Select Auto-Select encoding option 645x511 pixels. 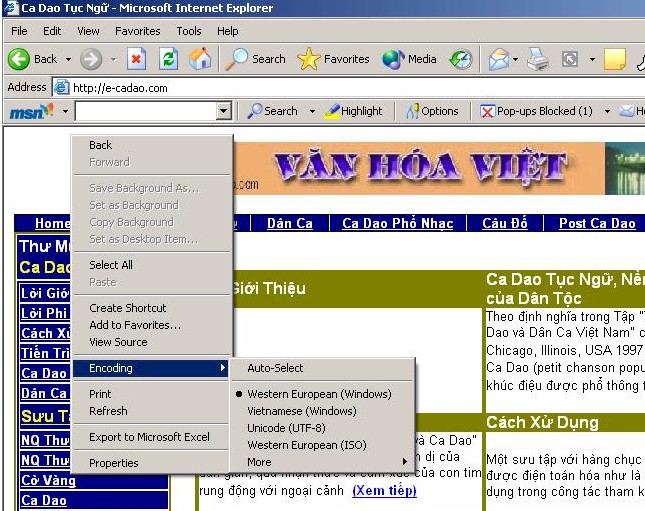pos(322,368)
